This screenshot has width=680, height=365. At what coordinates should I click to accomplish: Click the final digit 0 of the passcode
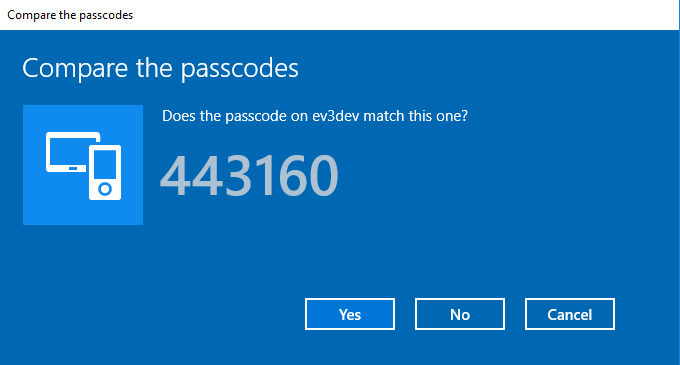click(324, 176)
